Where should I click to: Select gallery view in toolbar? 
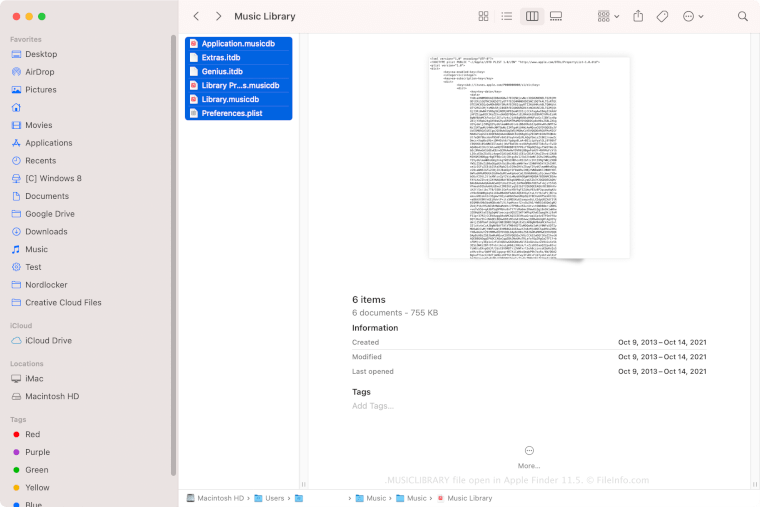[556, 16]
